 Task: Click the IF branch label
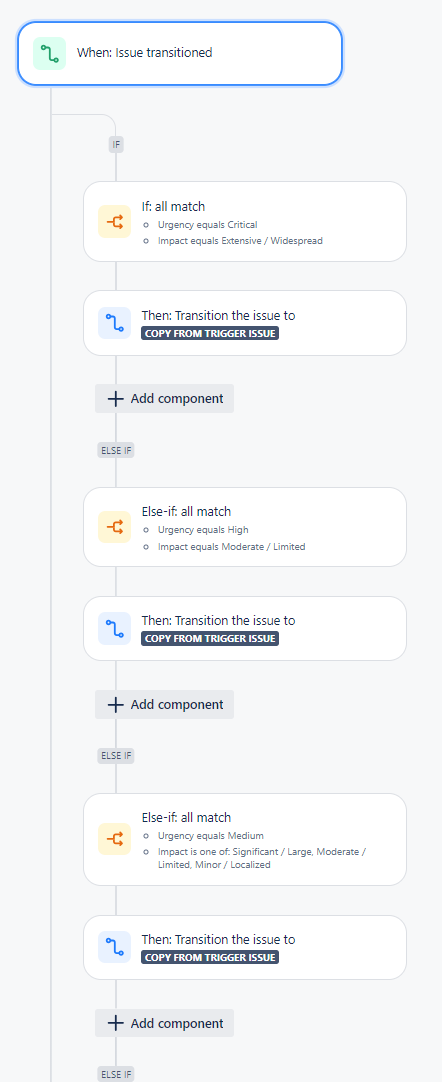click(116, 144)
